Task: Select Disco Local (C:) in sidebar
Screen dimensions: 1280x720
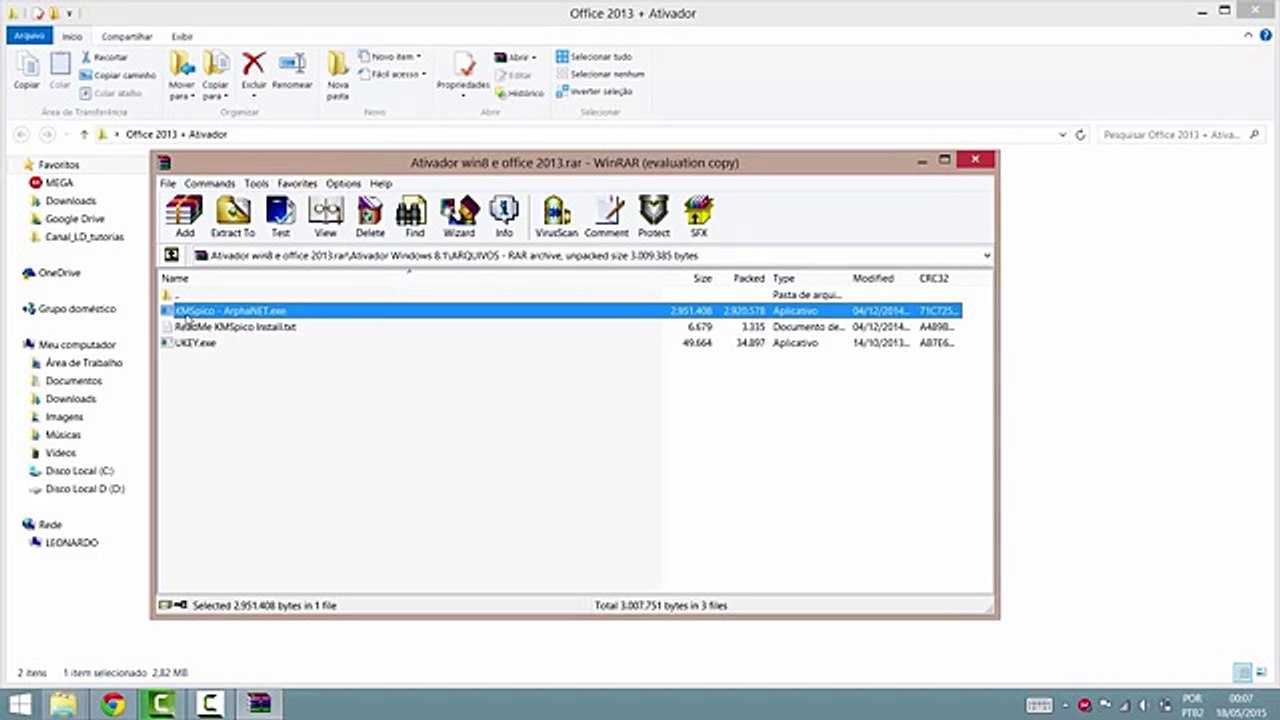Action: (79, 471)
